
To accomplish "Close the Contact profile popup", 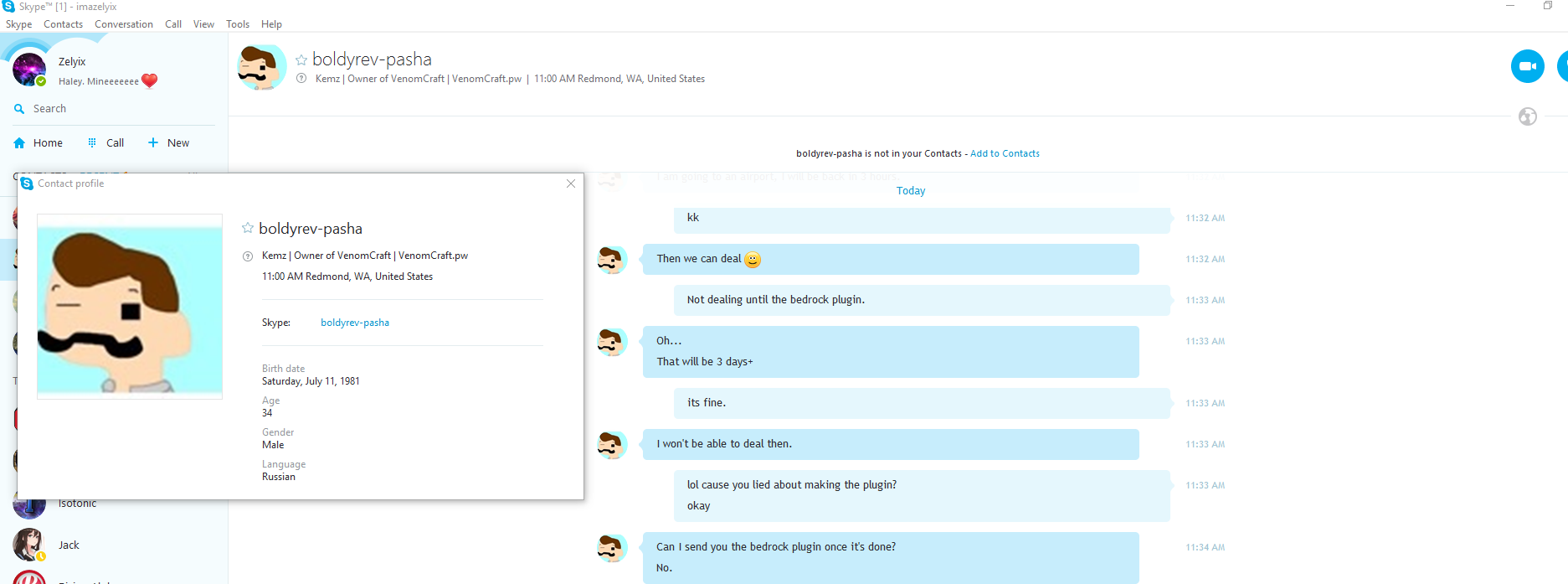I will [571, 183].
